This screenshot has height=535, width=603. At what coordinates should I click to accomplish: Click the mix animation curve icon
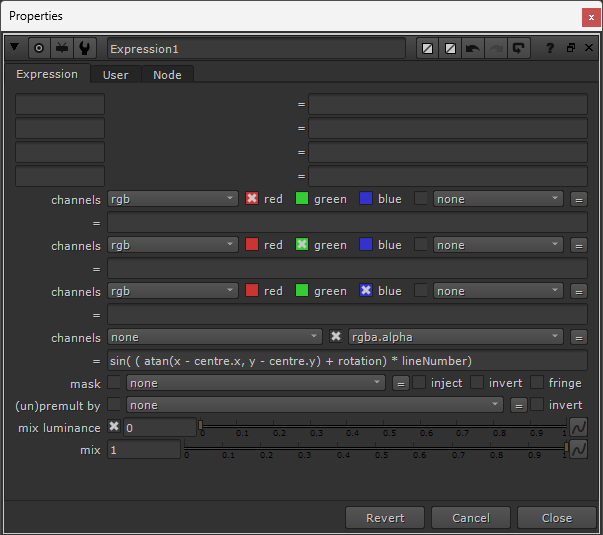coord(579,449)
